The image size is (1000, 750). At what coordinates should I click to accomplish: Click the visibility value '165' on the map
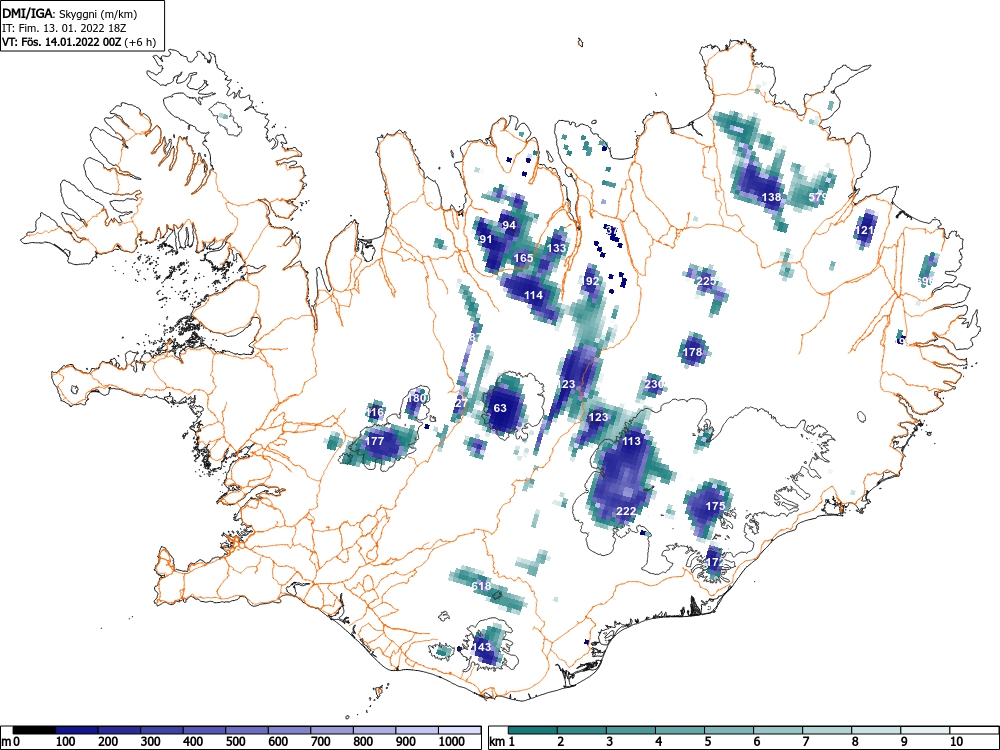point(523,258)
